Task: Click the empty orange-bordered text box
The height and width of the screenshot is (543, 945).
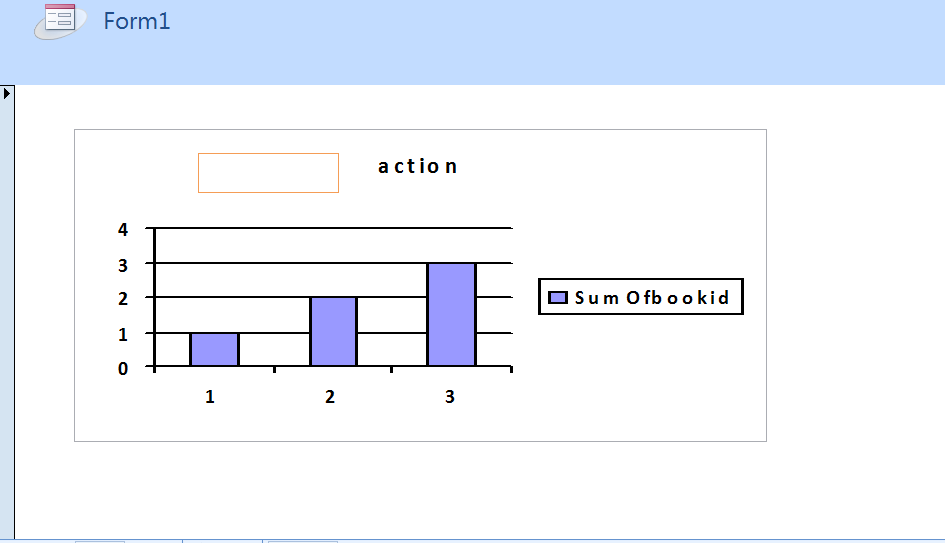Action: (268, 173)
